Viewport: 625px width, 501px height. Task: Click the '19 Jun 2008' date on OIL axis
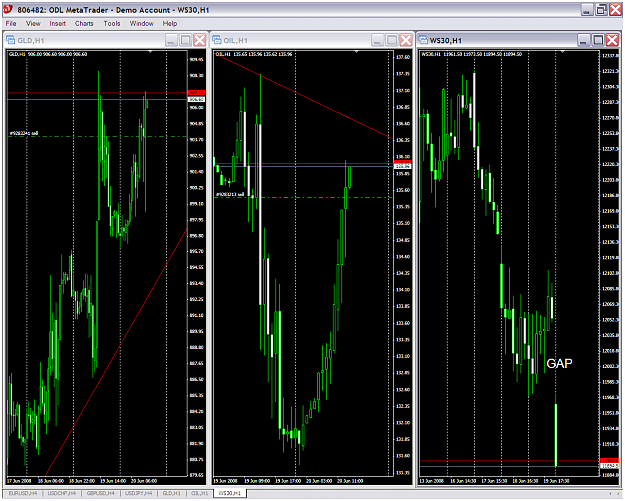226,481
